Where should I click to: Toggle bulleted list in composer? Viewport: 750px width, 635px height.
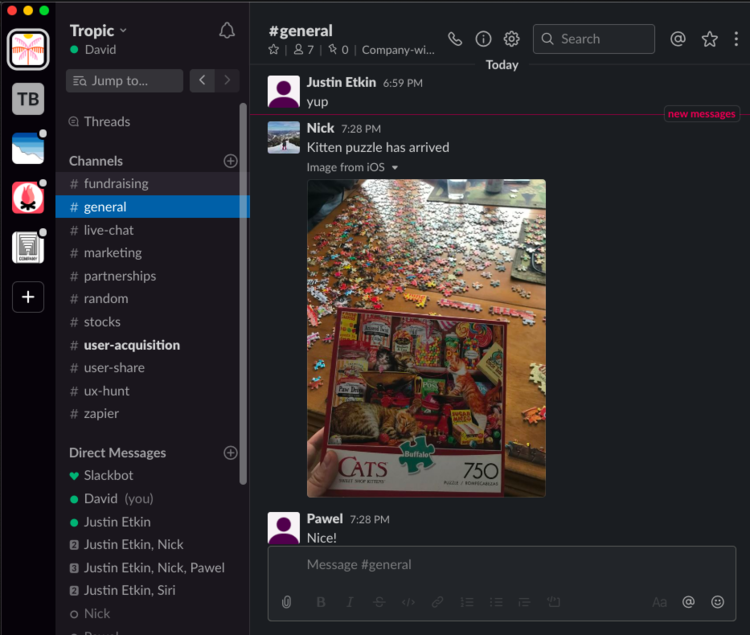pyautogui.click(x=496, y=602)
